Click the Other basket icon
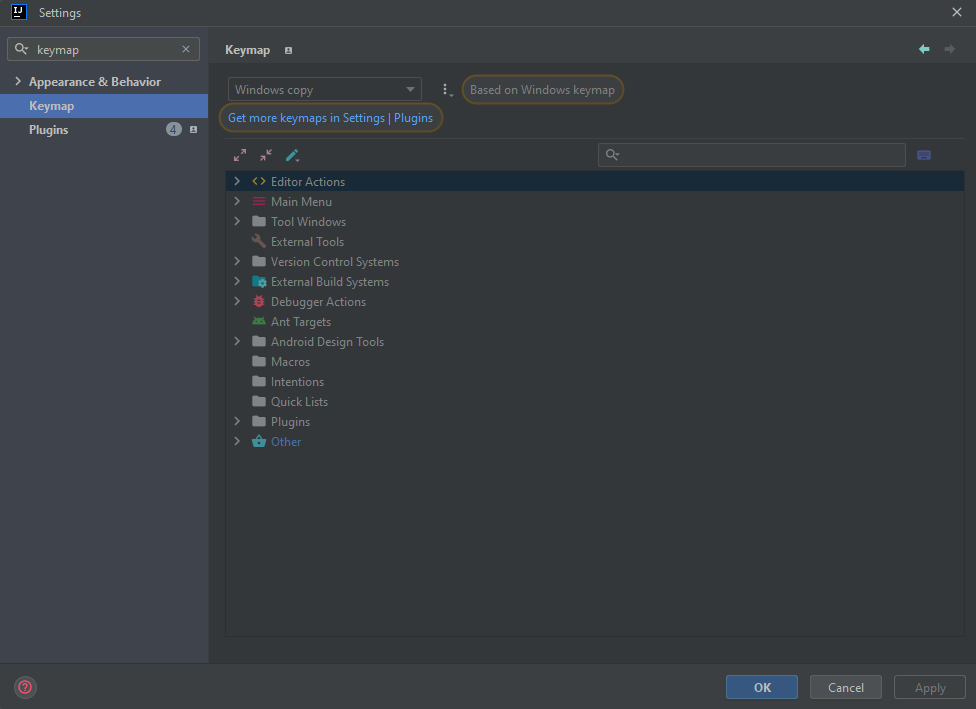Screen dimensions: 976x709 (x=259, y=441)
